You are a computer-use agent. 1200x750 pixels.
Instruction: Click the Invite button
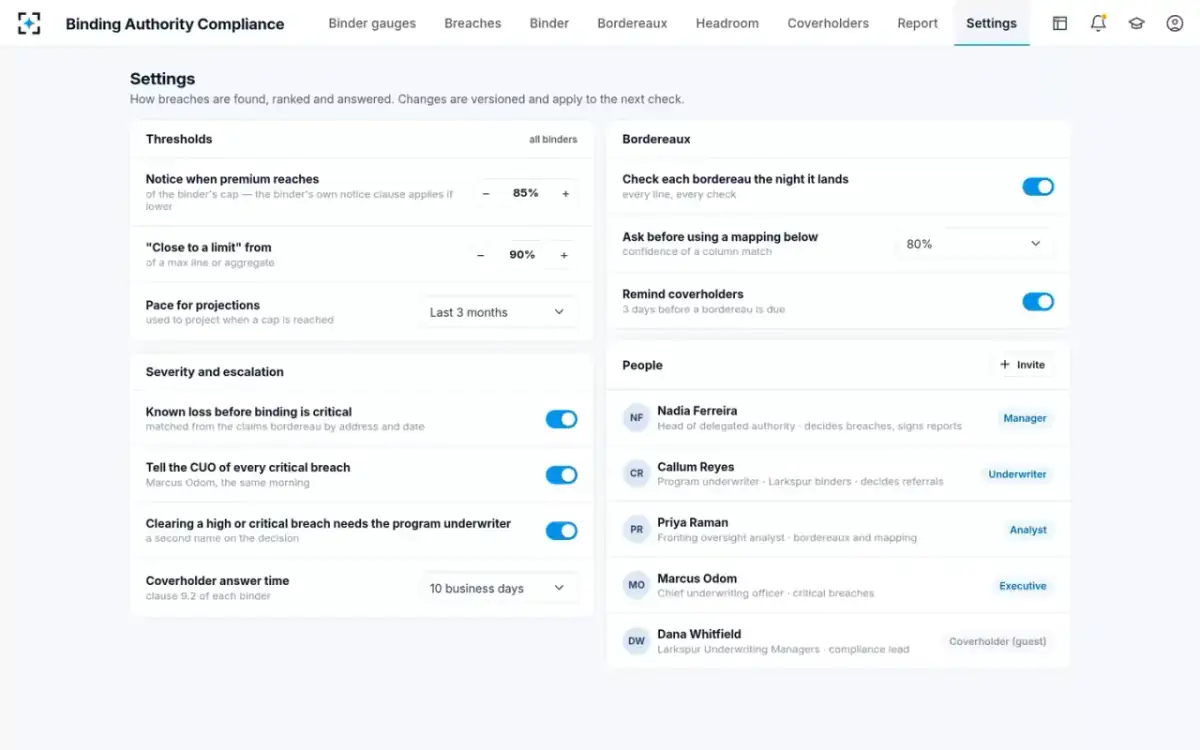pos(1022,365)
